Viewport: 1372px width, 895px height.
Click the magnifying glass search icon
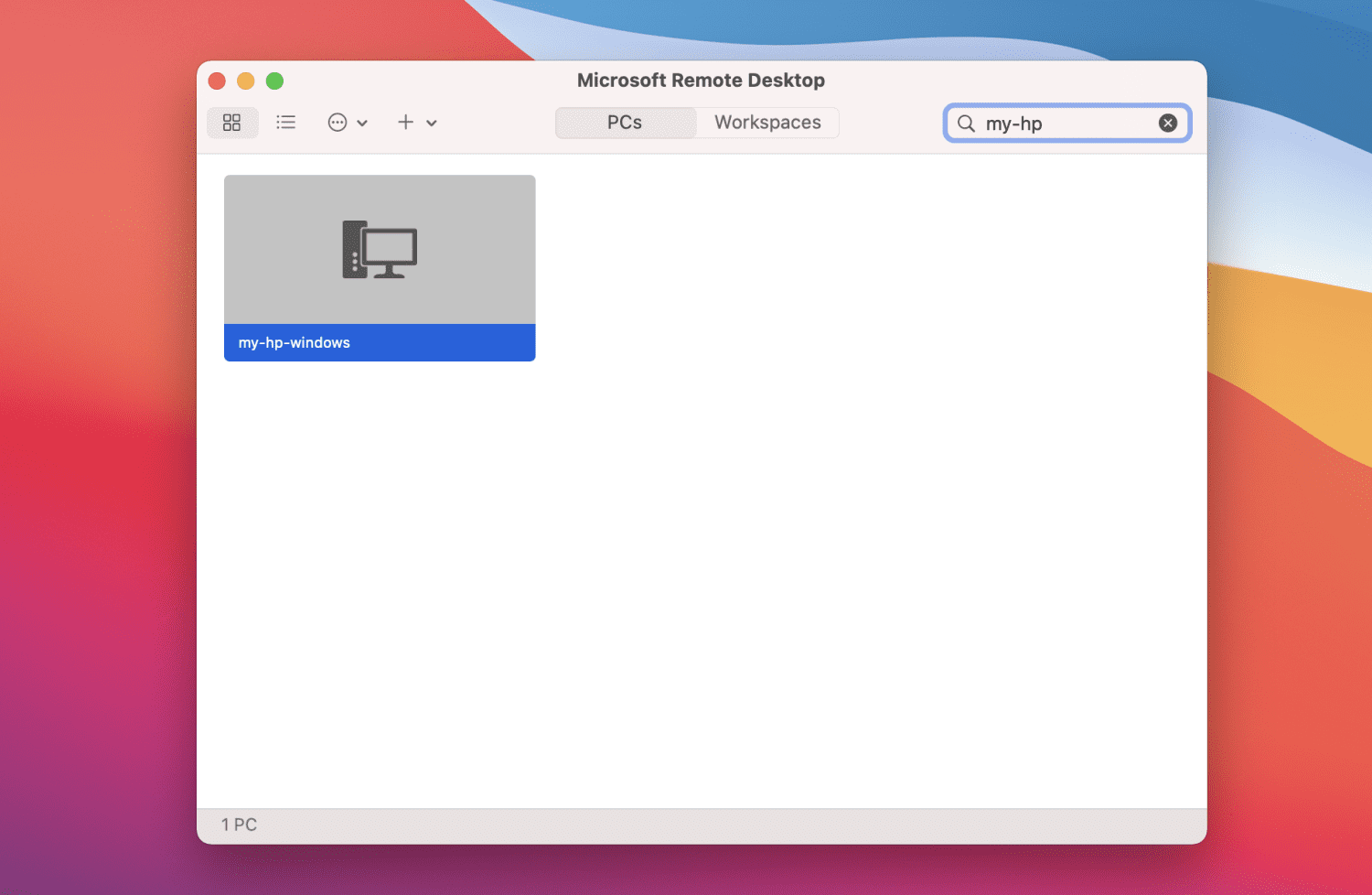point(966,124)
